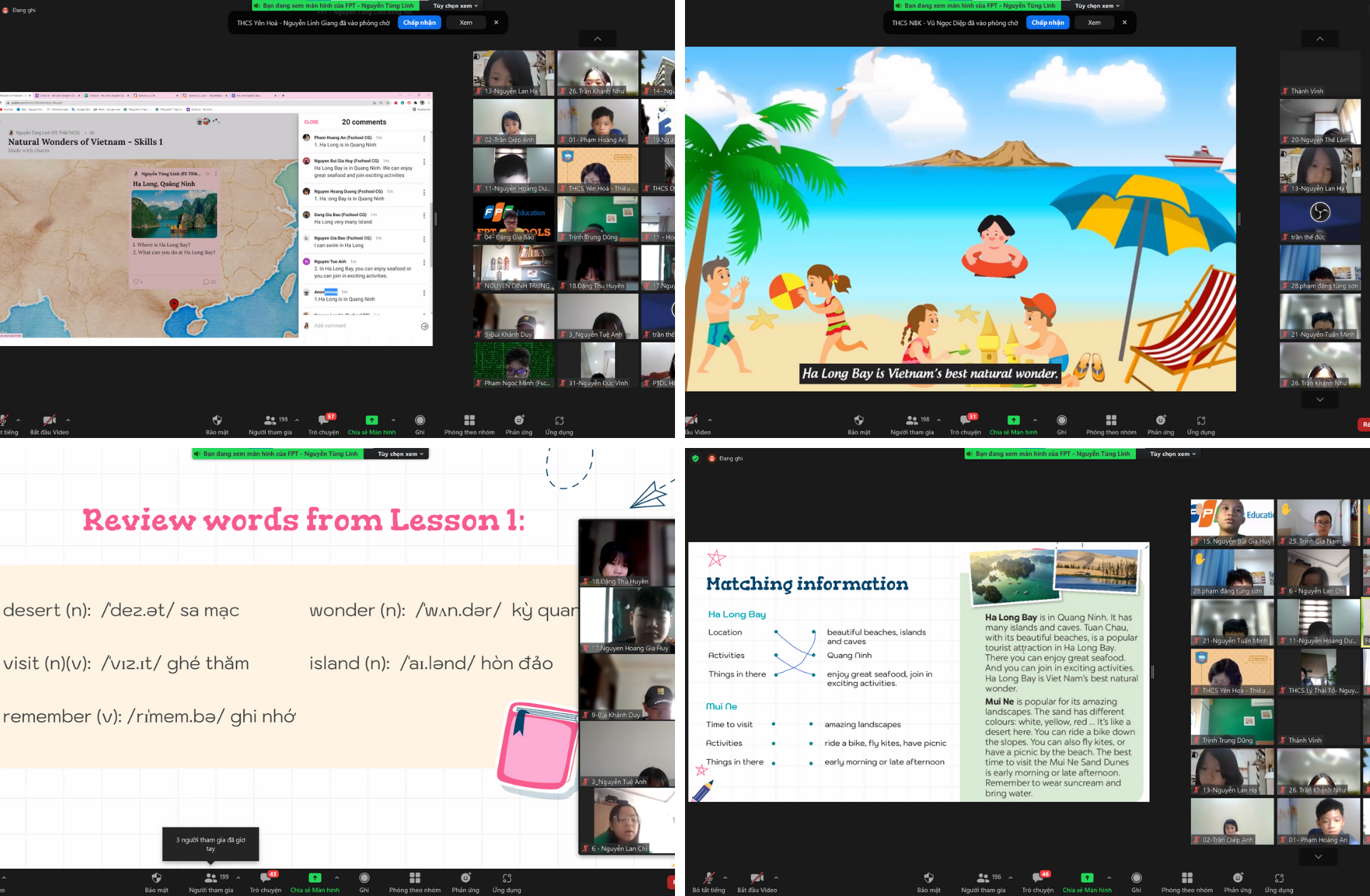The image size is (1370, 896).
Task: Click Chấp nhận for Vũ Ngọc Diệp
Action: pos(1047,23)
